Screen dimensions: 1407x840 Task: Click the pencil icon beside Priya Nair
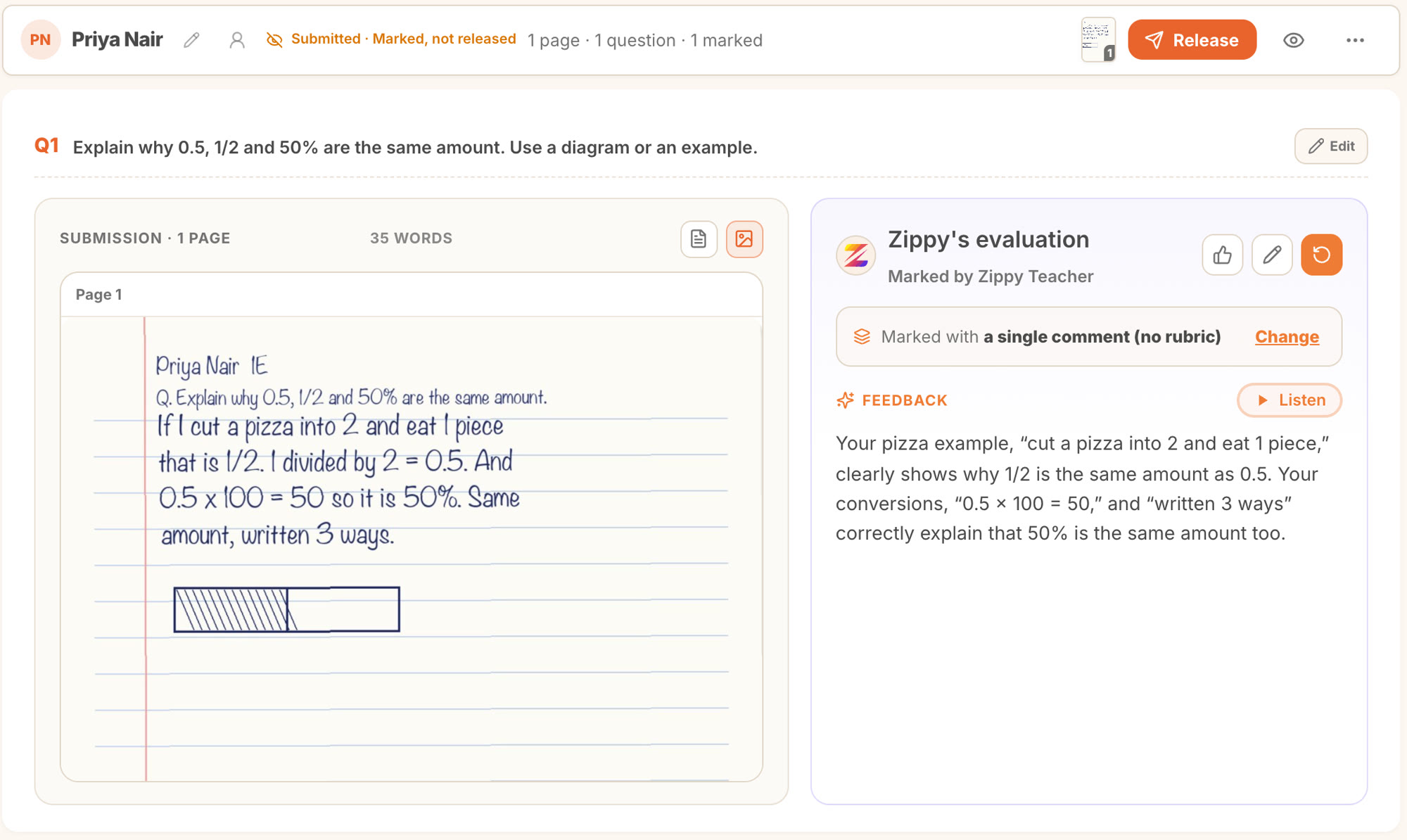point(191,40)
